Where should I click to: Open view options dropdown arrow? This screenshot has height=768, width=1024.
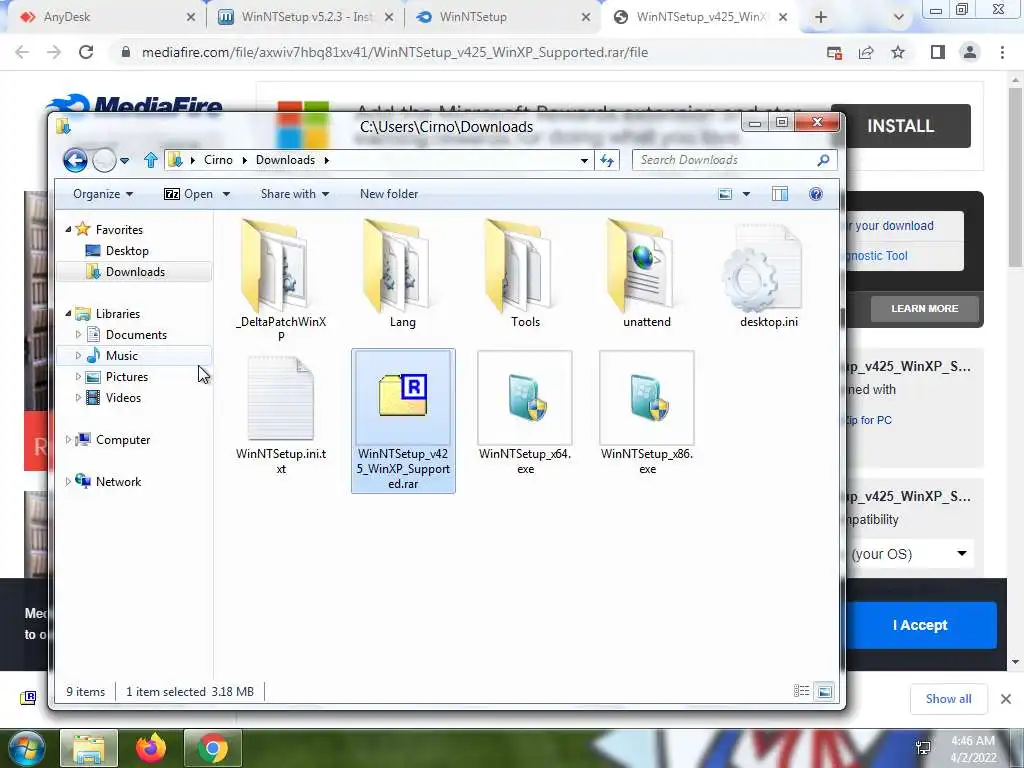(x=746, y=194)
